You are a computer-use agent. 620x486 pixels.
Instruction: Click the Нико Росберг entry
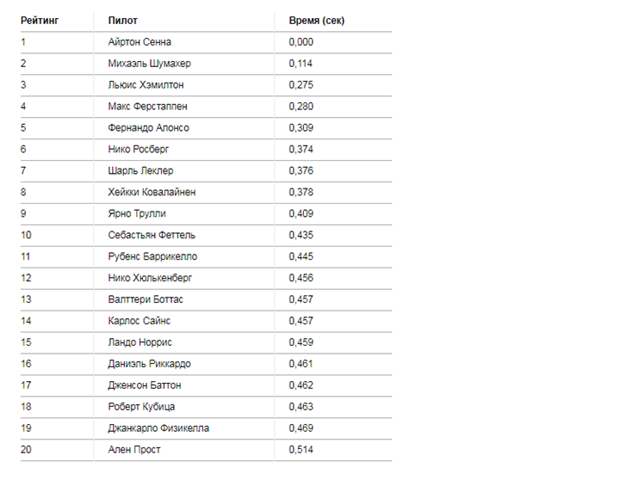tap(138, 149)
